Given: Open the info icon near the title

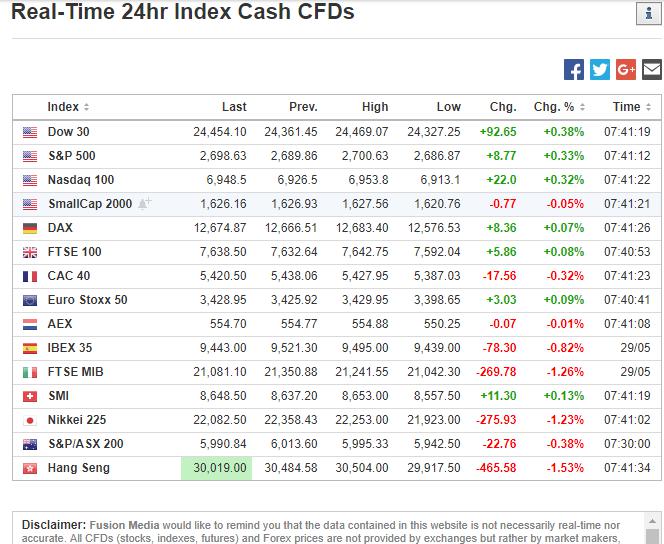Looking at the screenshot, I should click(x=648, y=14).
